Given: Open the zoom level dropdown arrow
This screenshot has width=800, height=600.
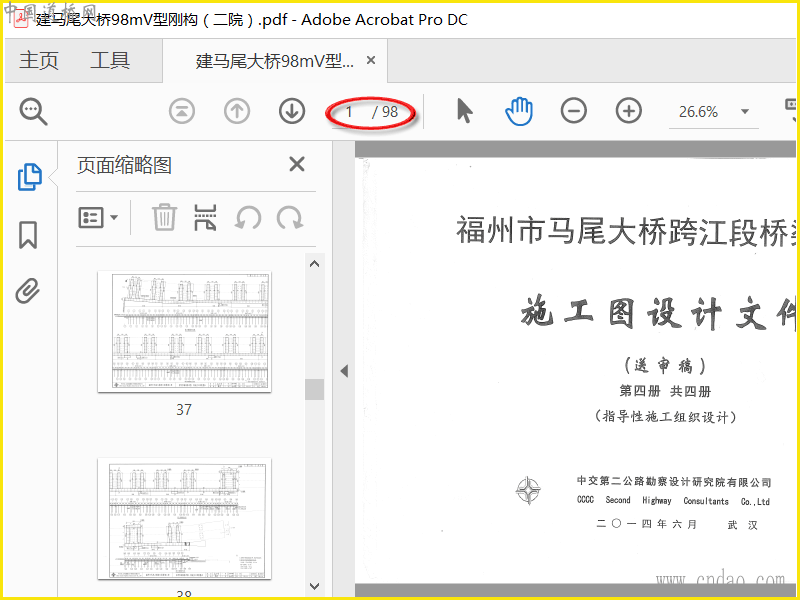Looking at the screenshot, I should [745, 111].
